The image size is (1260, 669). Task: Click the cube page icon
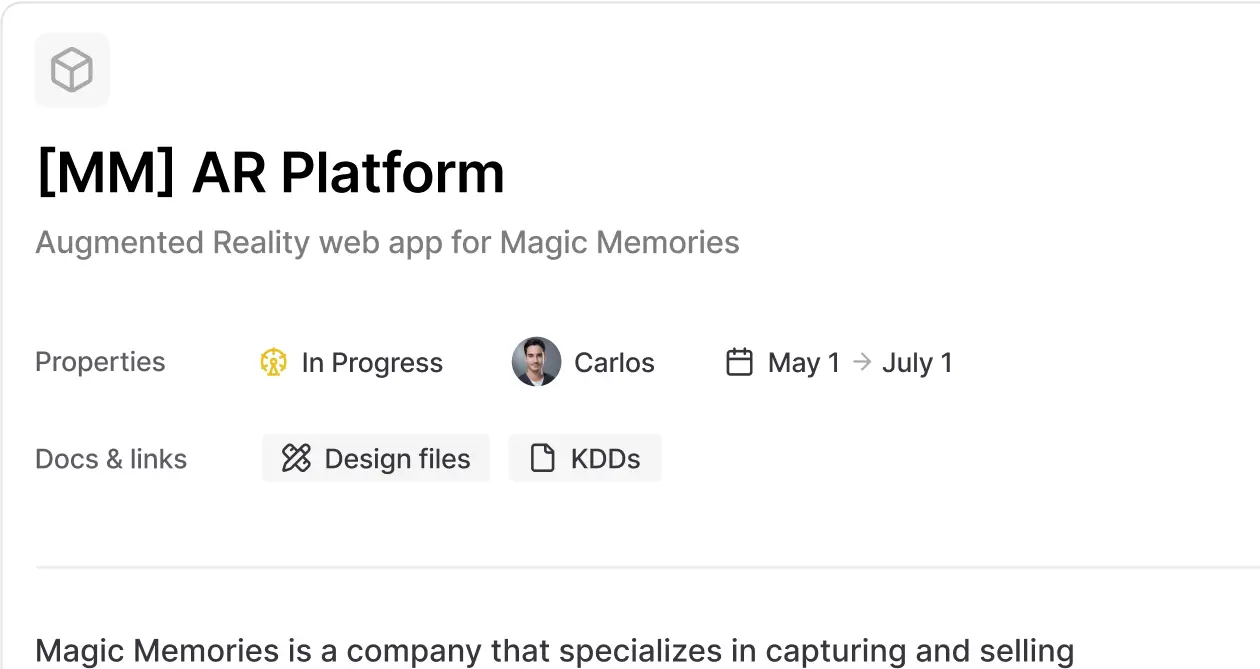click(71, 69)
